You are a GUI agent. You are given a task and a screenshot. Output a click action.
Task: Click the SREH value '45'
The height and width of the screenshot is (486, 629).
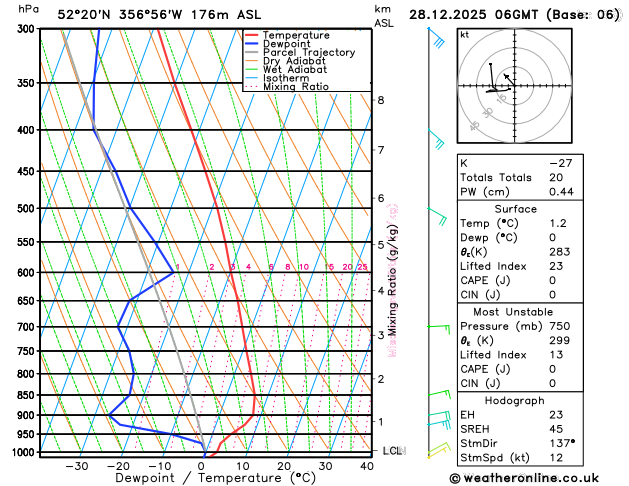click(x=556, y=429)
